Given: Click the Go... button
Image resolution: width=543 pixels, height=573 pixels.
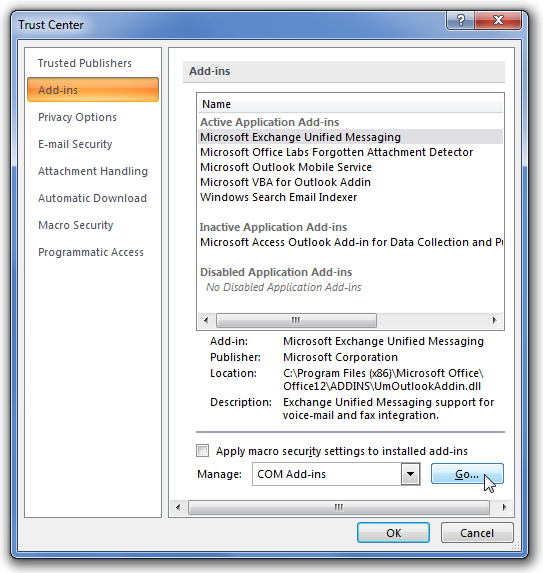Looking at the screenshot, I should (467, 474).
